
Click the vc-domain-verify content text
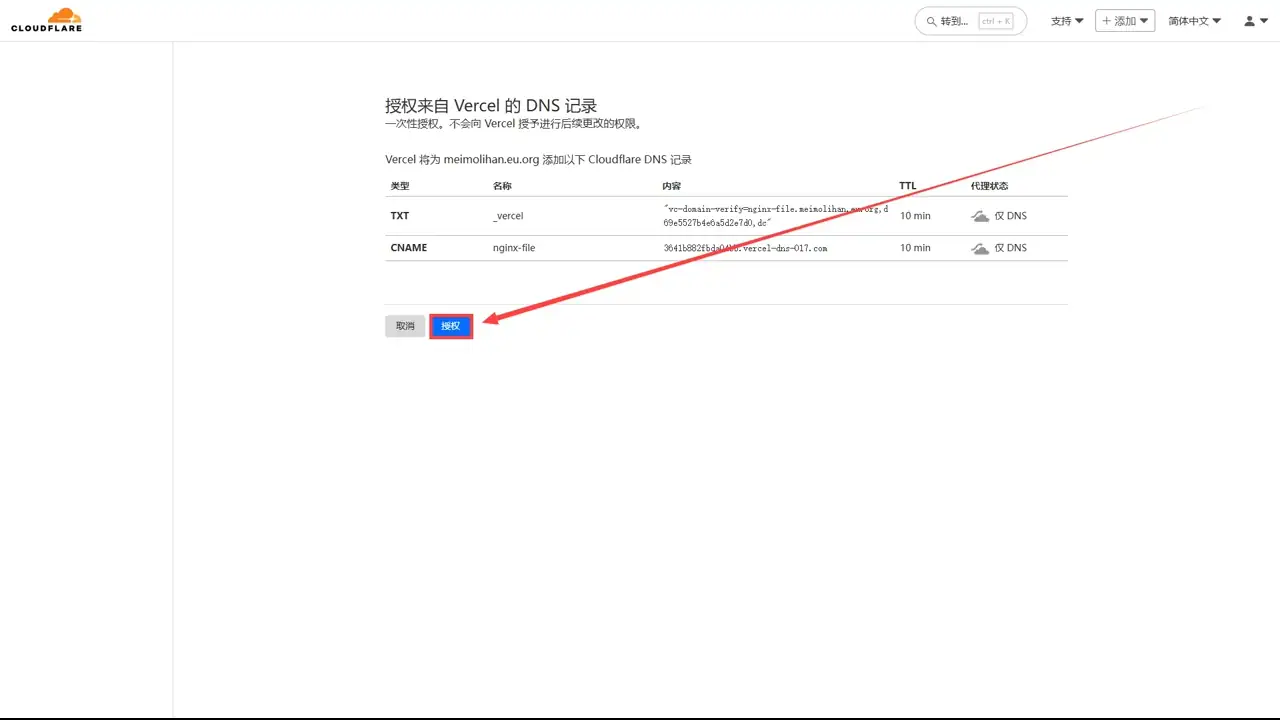[x=776, y=216]
